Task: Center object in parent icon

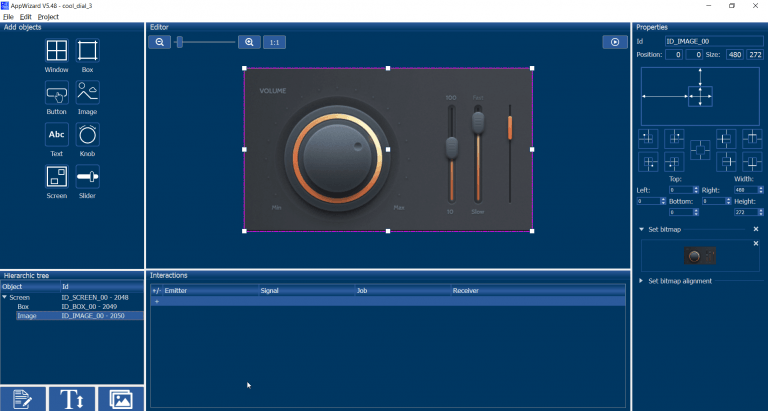Action: [x=700, y=150]
